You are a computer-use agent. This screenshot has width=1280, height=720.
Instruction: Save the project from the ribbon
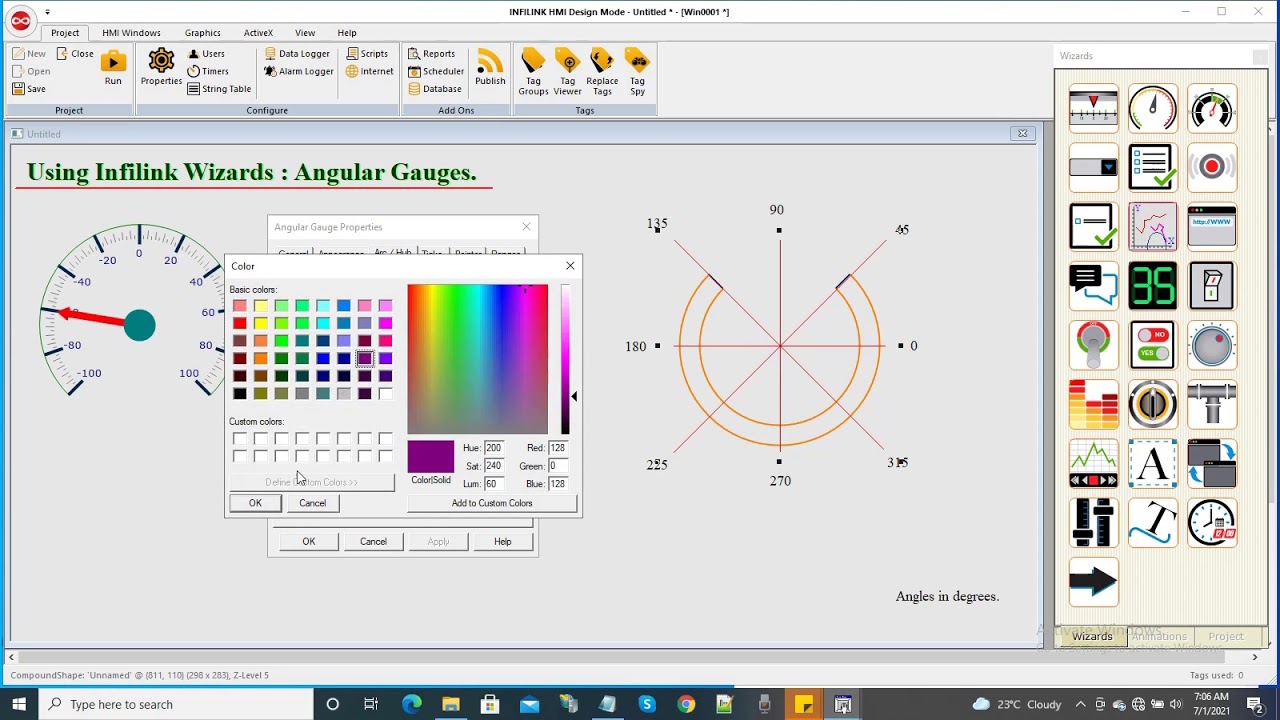pyautogui.click(x=29, y=89)
